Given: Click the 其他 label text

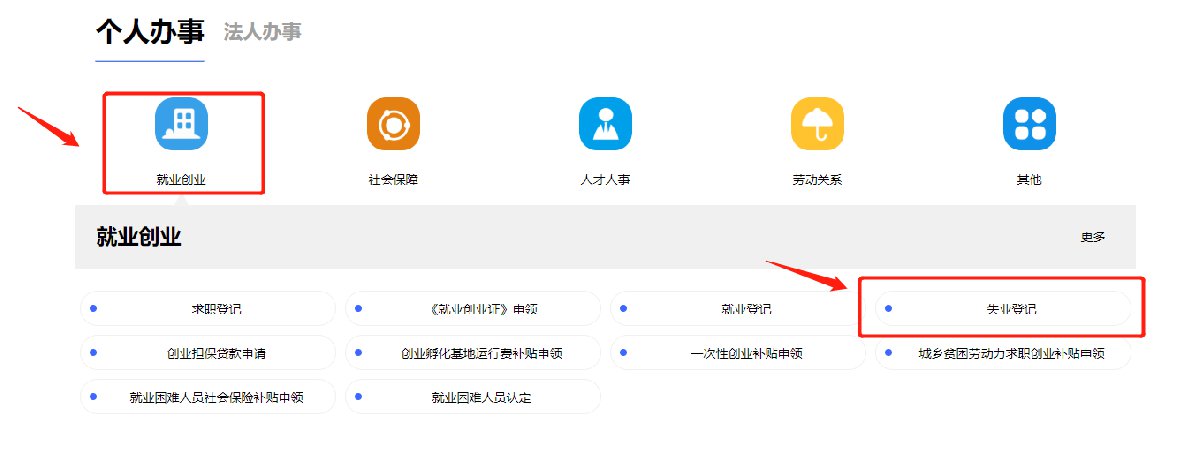Looking at the screenshot, I should [x=1029, y=181].
